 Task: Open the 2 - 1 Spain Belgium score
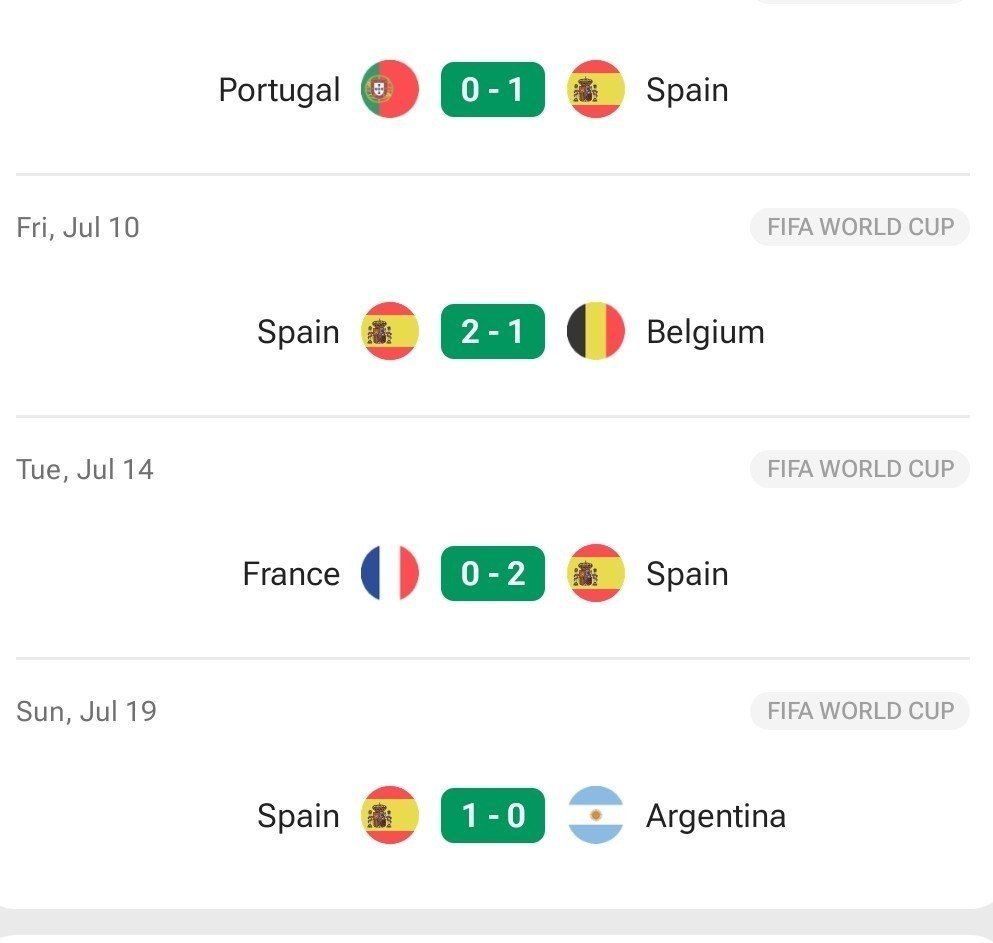click(x=493, y=331)
